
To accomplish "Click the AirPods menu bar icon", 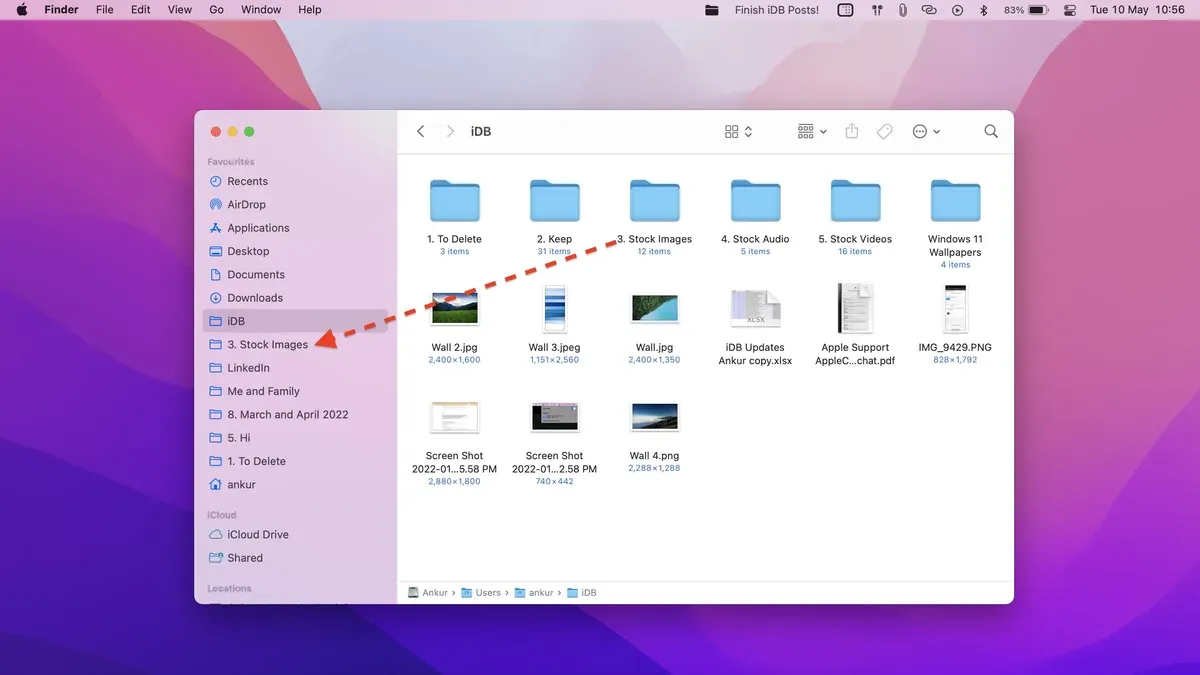I will pos(877,10).
